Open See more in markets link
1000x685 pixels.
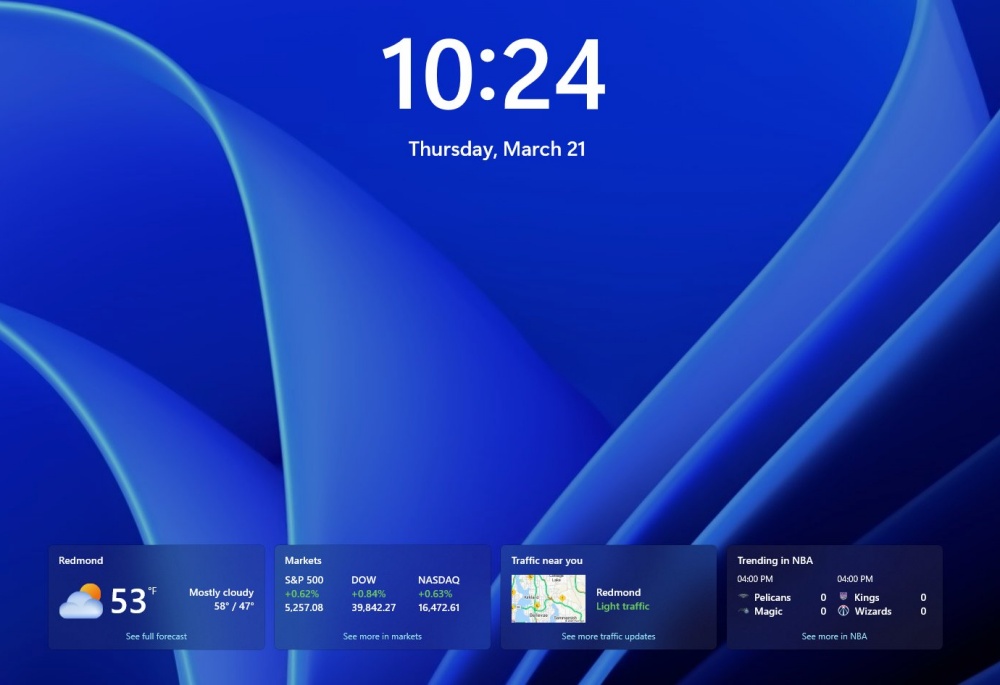(382, 636)
